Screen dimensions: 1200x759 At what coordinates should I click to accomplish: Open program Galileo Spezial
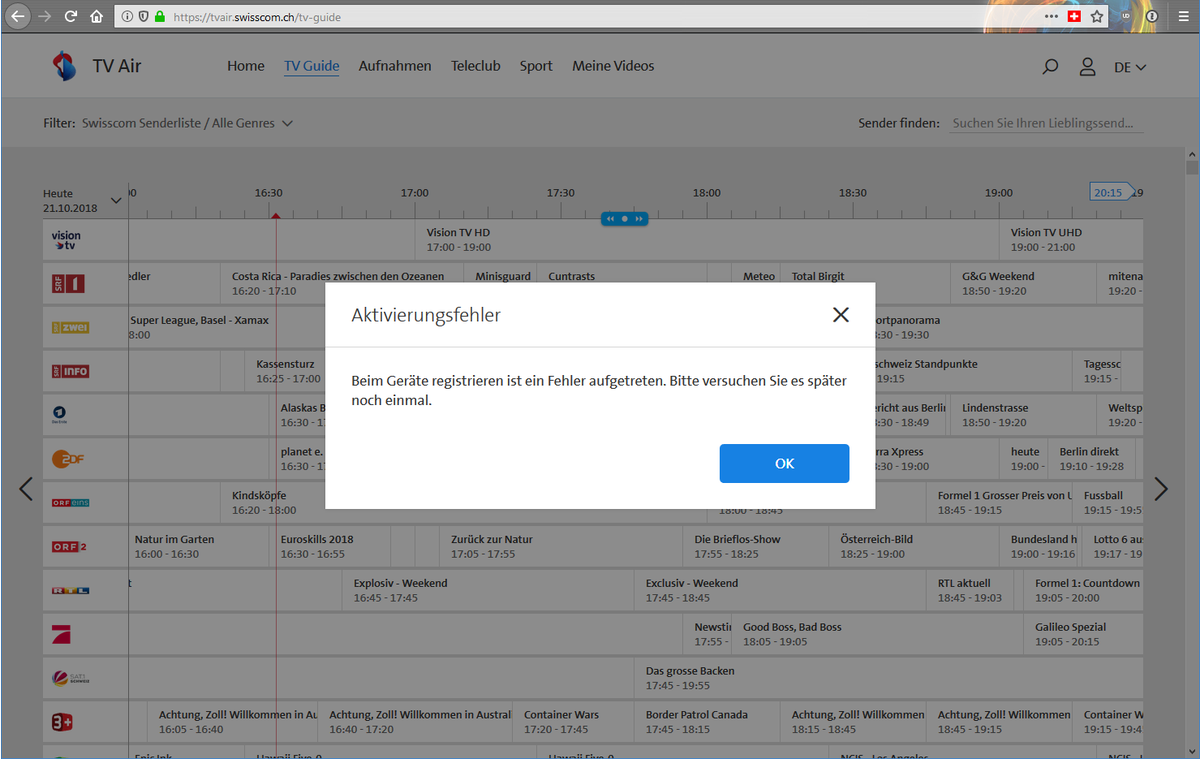[x=1085, y=634]
